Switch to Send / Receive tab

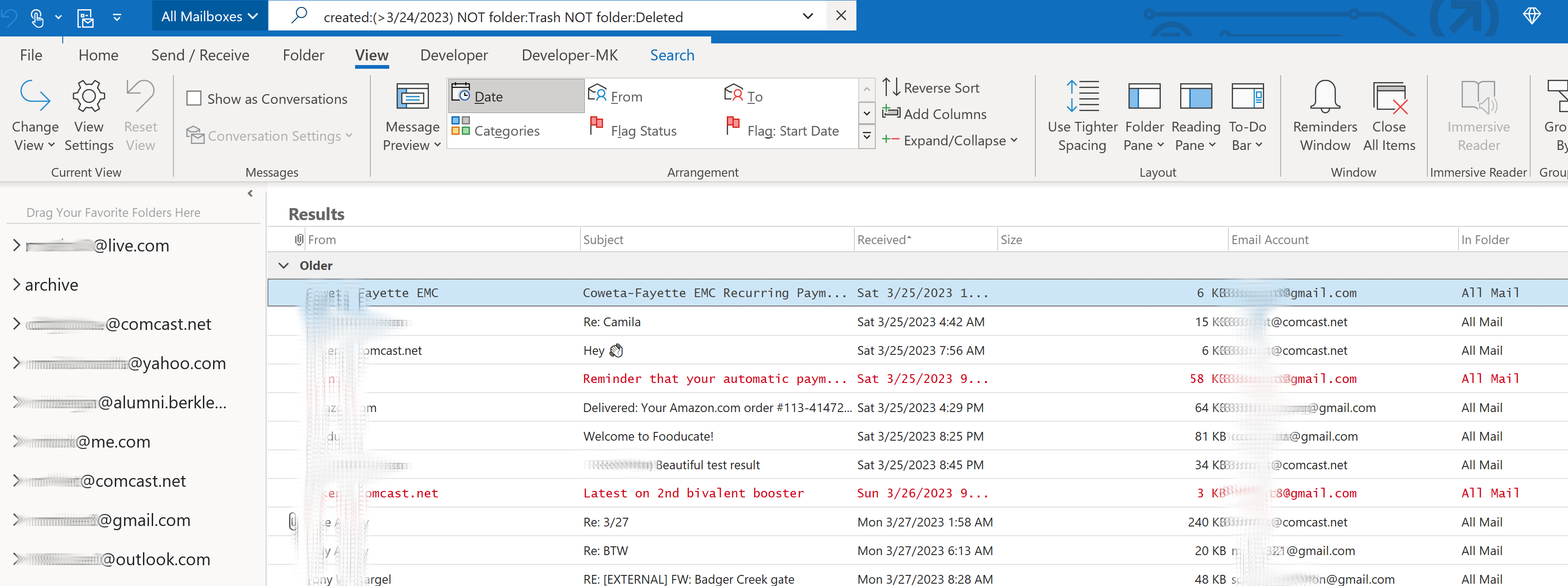pyautogui.click(x=200, y=55)
